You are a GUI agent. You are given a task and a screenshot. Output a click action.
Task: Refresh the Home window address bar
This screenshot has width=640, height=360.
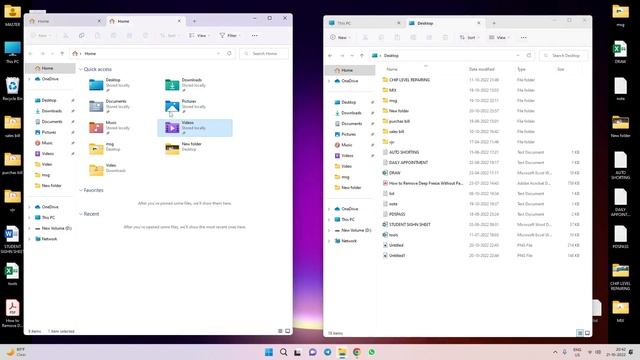pos(229,53)
